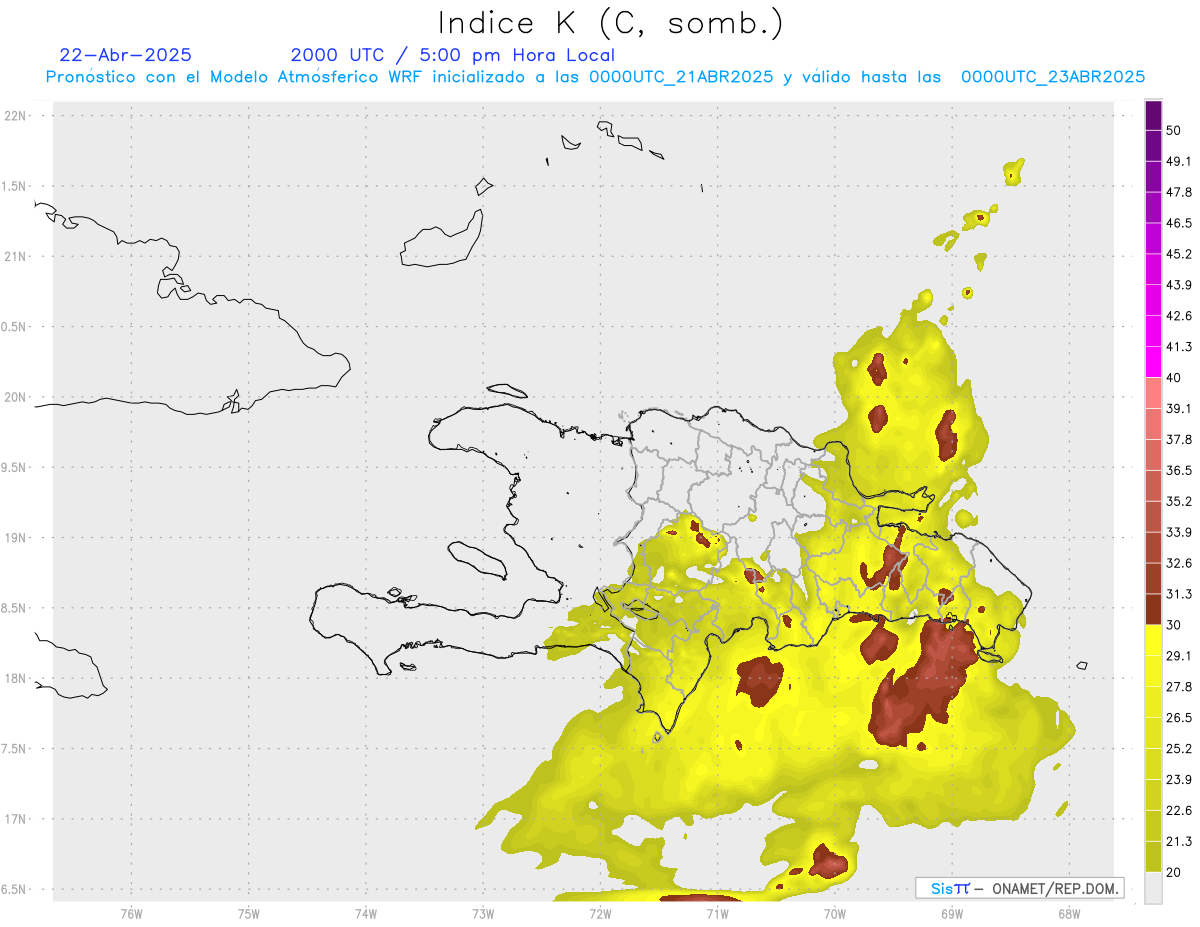Image resolution: width=1200 pixels, height=927 pixels.
Task: Select the date text '22-Abr-2025'
Action: coord(126,55)
